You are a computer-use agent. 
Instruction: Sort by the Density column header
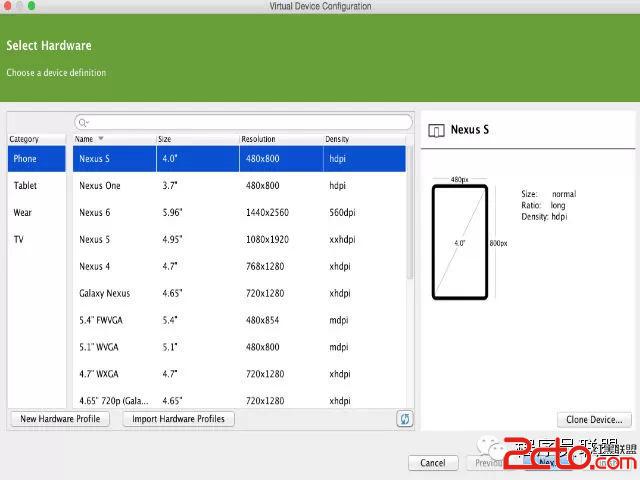tap(364, 139)
